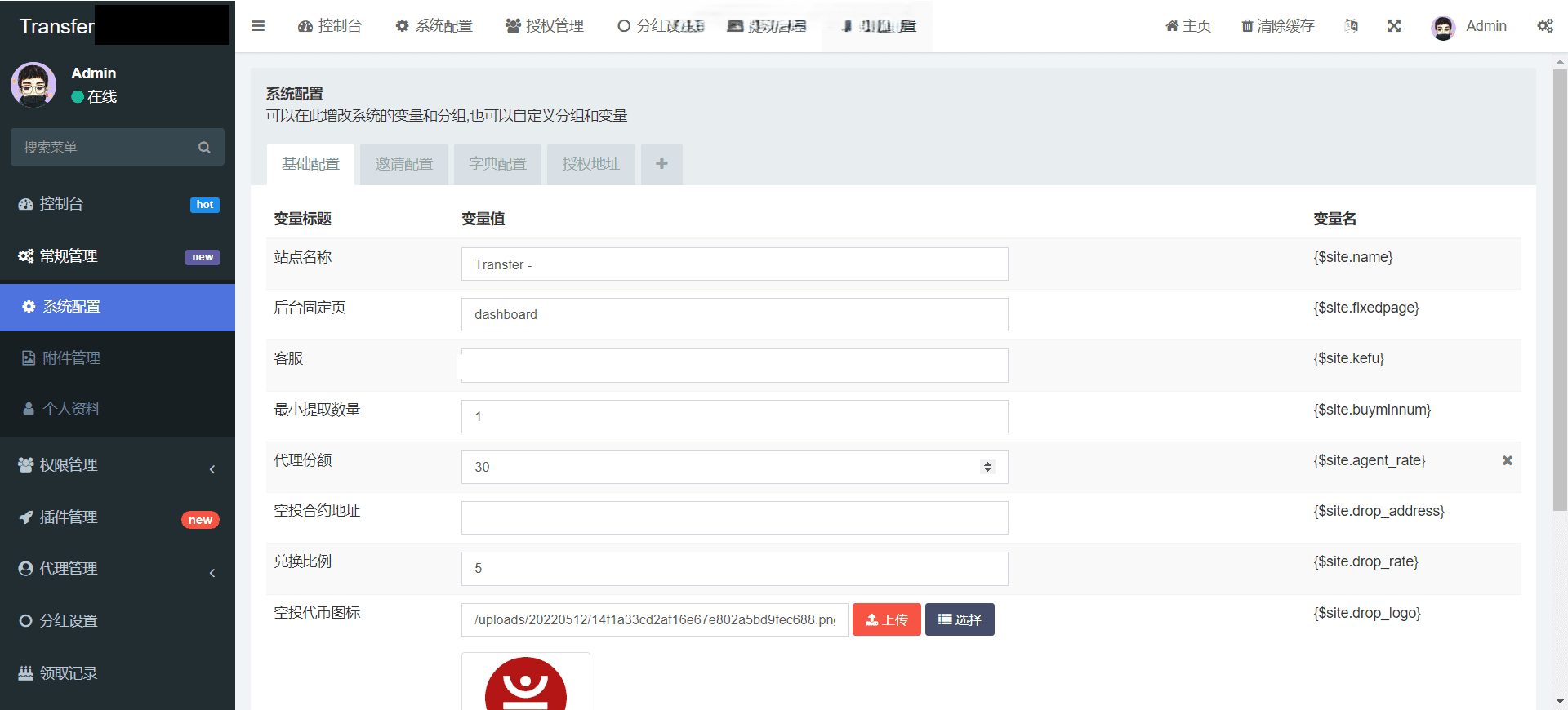The width and height of the screenshot is (1568, 710).
Task: Click 清除缓存 trash icon in header
Action: (x=1247, y=26)
